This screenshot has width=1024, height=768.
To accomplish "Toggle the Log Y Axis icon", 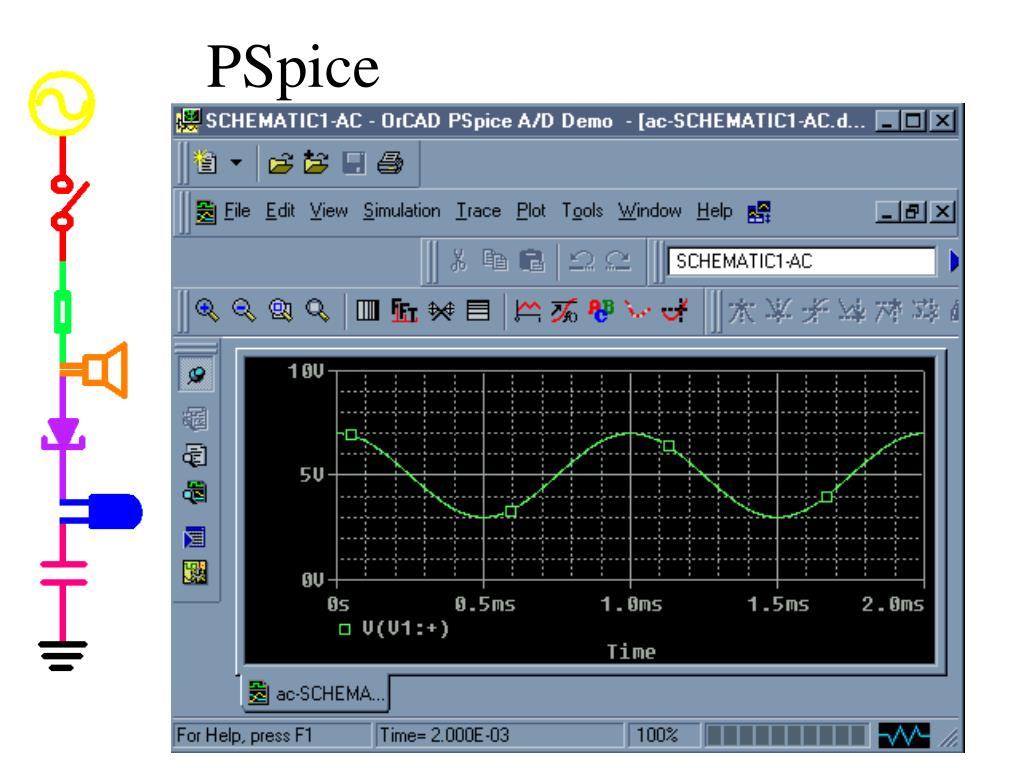I will coord(478,310).
